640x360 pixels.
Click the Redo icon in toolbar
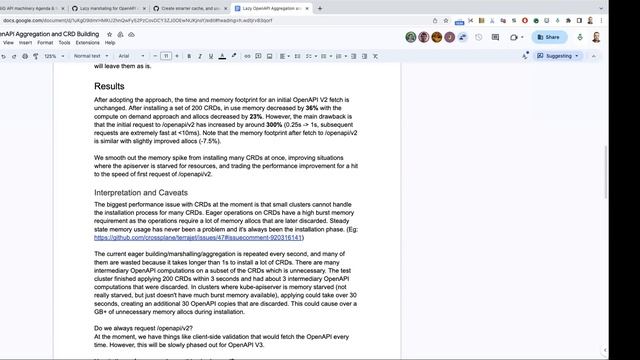tap(14, 56)
